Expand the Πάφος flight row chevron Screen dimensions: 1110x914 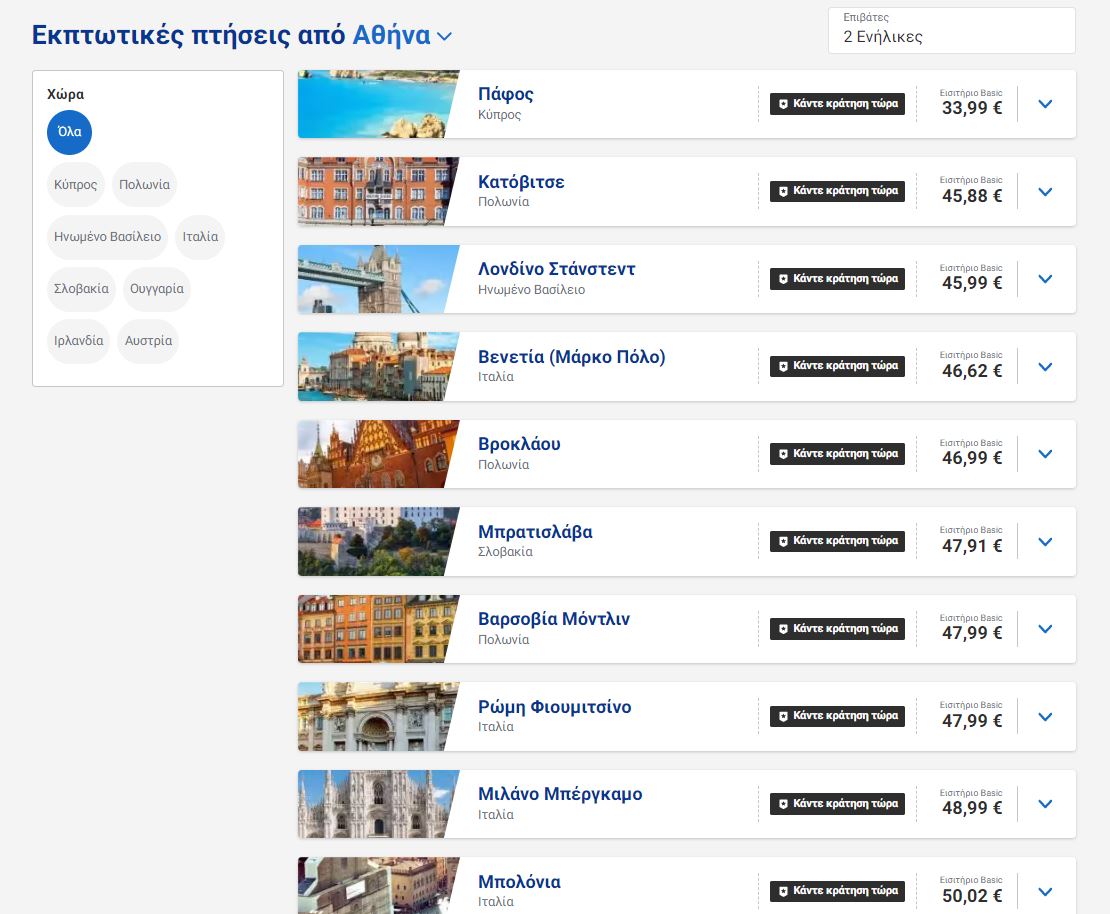(x=1045, y=104)
